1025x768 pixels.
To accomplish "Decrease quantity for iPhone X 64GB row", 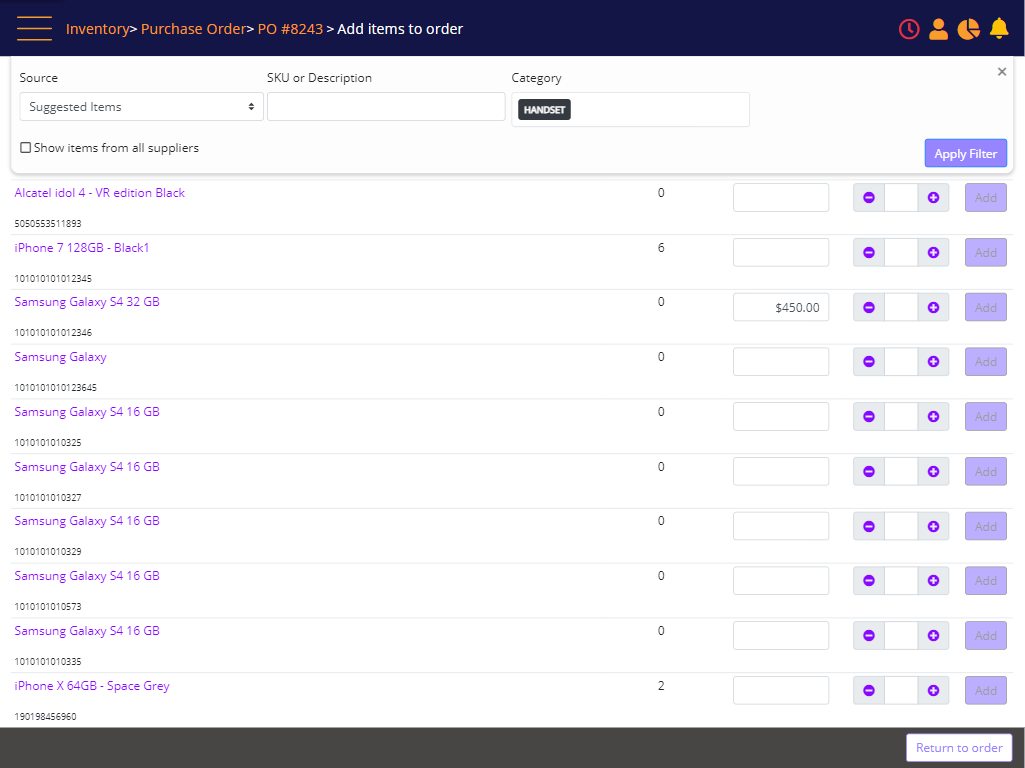I will click(x=869, y=690).
